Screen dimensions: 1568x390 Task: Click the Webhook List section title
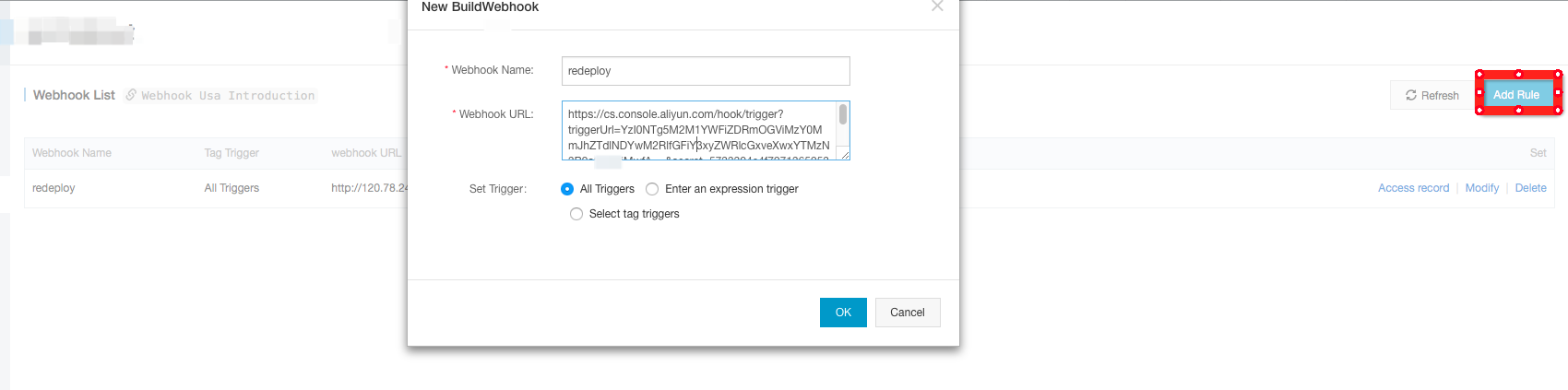point(74,95)
